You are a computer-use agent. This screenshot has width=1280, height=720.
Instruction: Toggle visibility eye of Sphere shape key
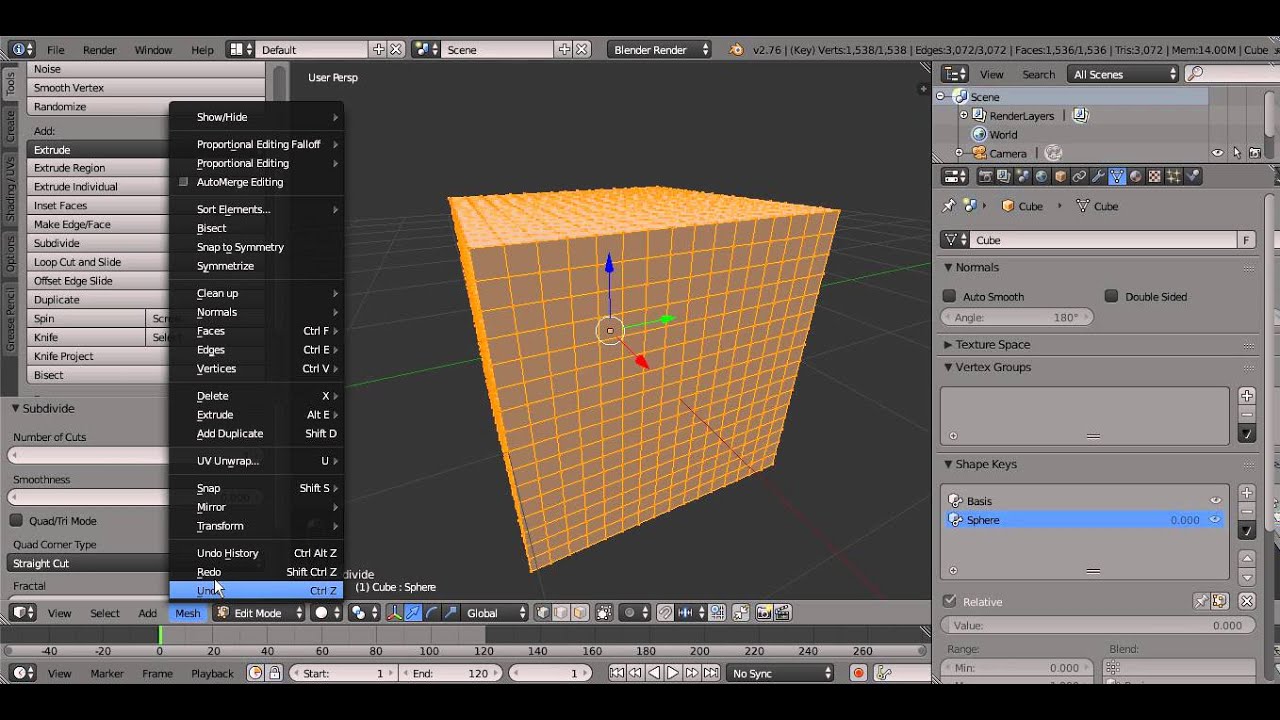click(x=1215, y=520)
